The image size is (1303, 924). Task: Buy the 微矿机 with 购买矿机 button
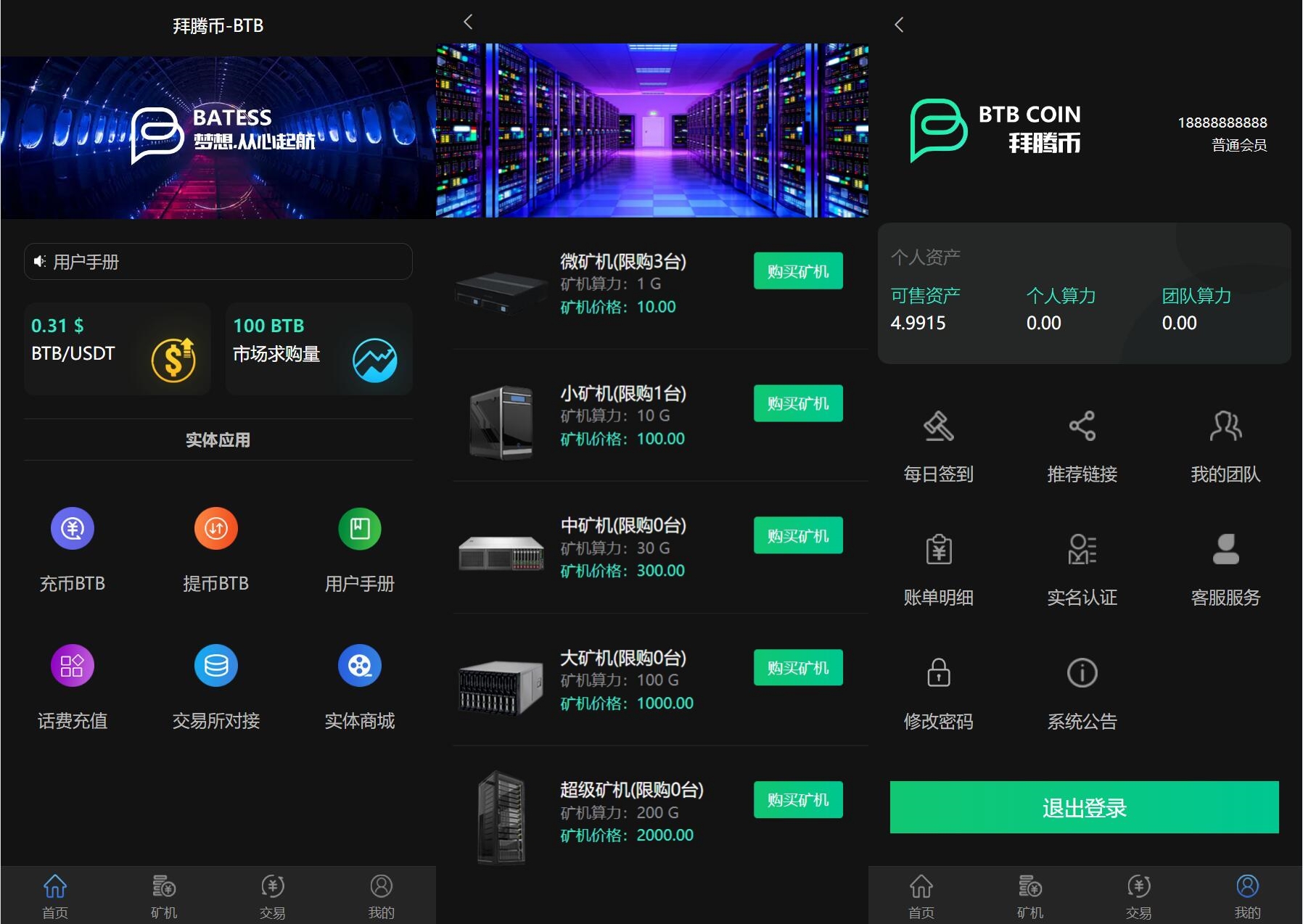click(798, 271)
